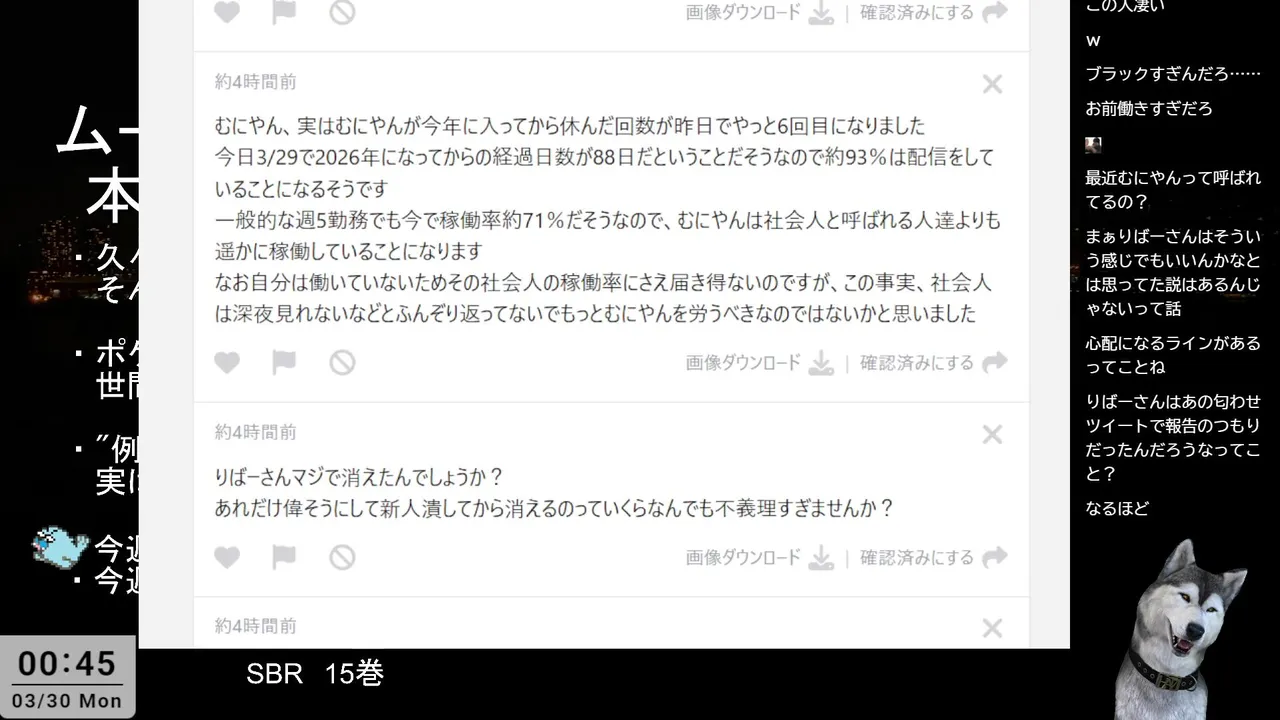Click block icon on the topmost card
The height and width of the screenshot is (720, 1280).
tap(342, 12)
